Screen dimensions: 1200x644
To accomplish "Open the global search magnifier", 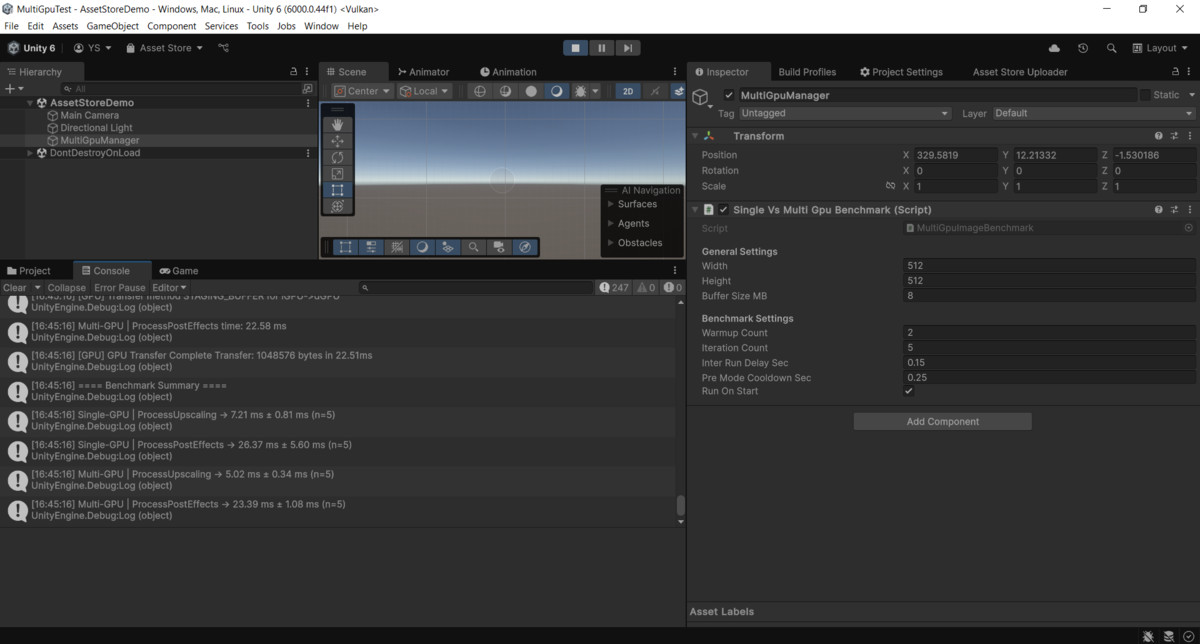I will [x=1111, y=48].
